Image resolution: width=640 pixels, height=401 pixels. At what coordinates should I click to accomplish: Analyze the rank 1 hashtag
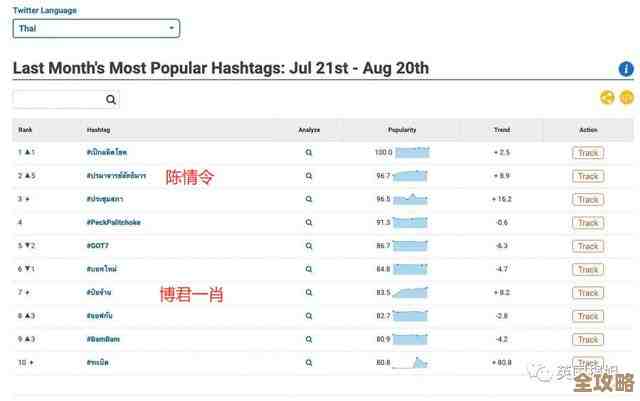[x=309, y=153]
